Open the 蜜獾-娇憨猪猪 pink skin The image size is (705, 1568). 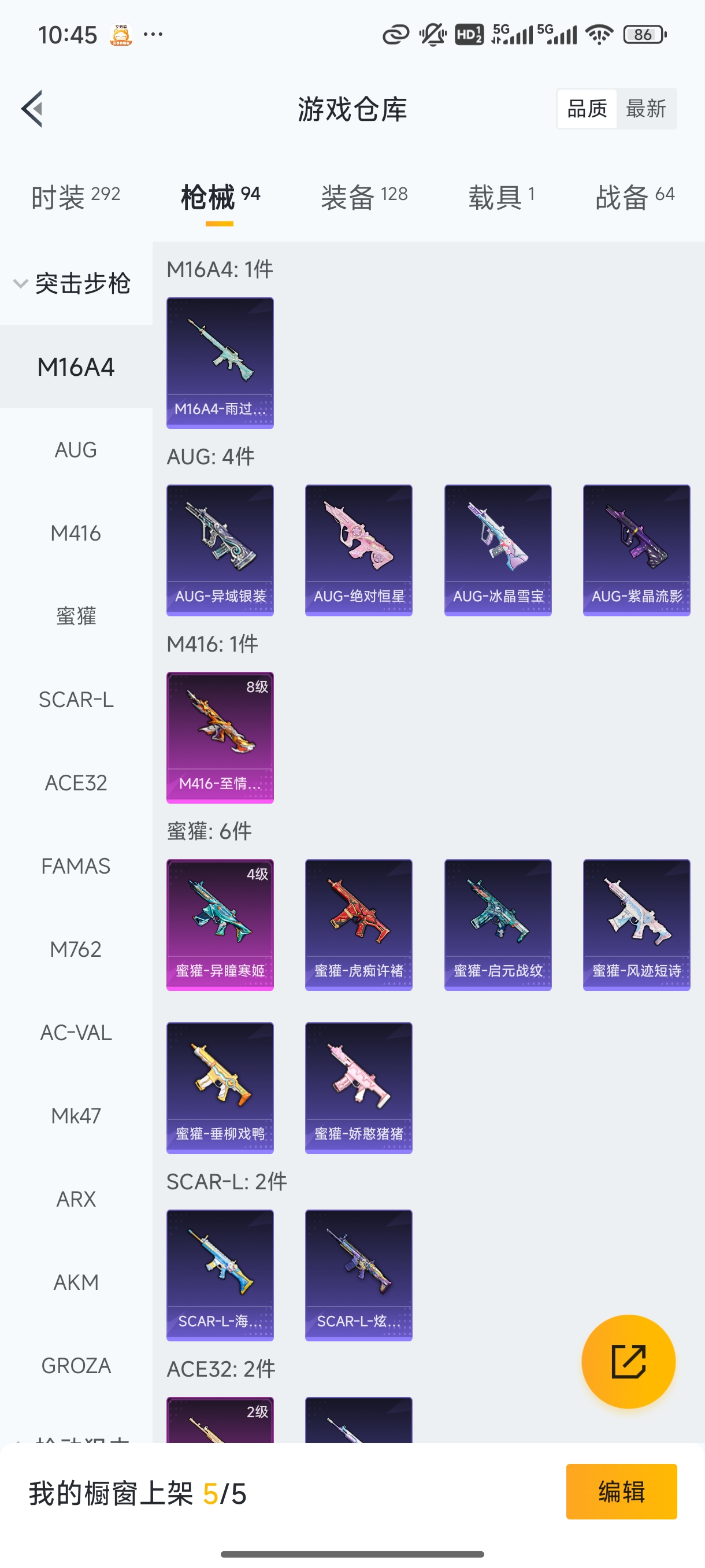pos(359,1088)
